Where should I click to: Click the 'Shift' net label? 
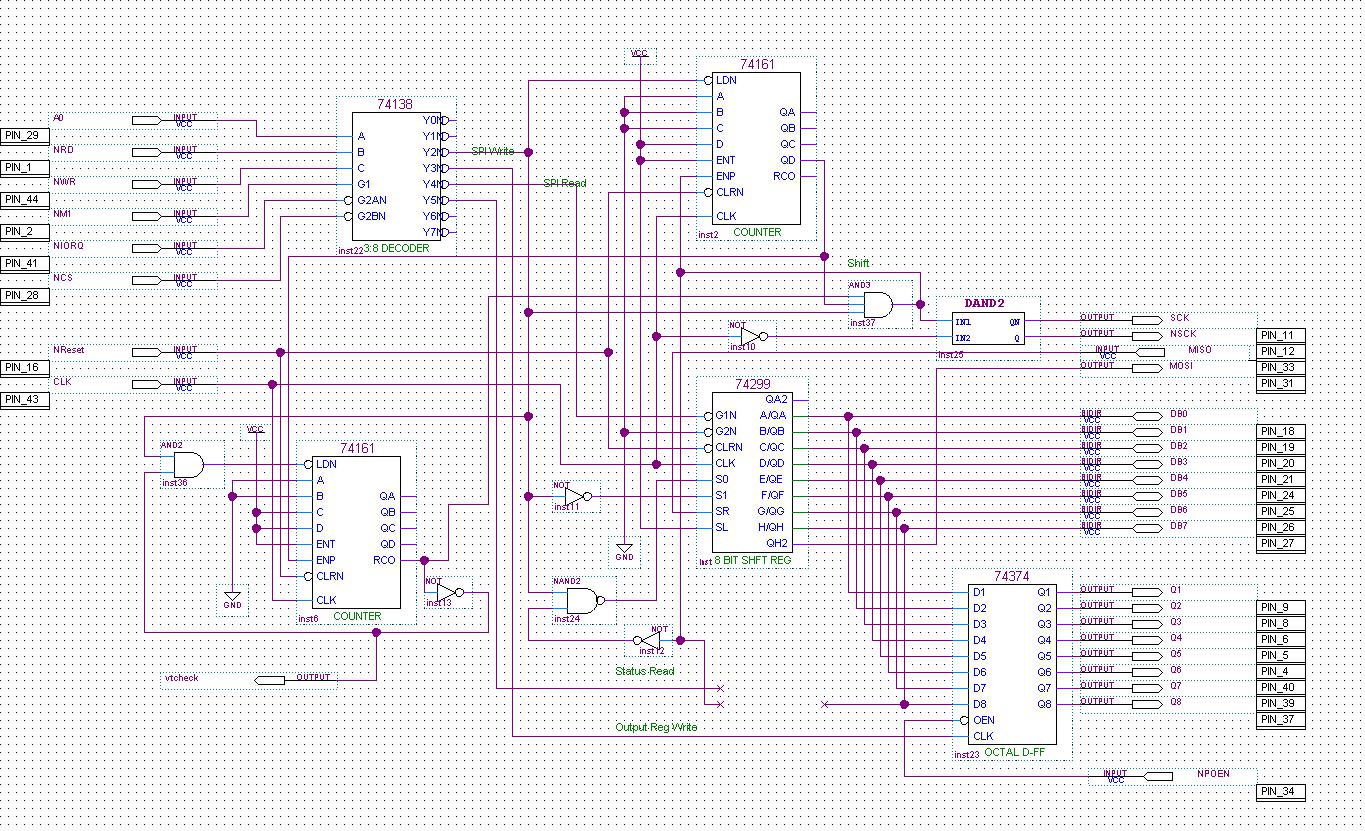(x=858, y=263)
